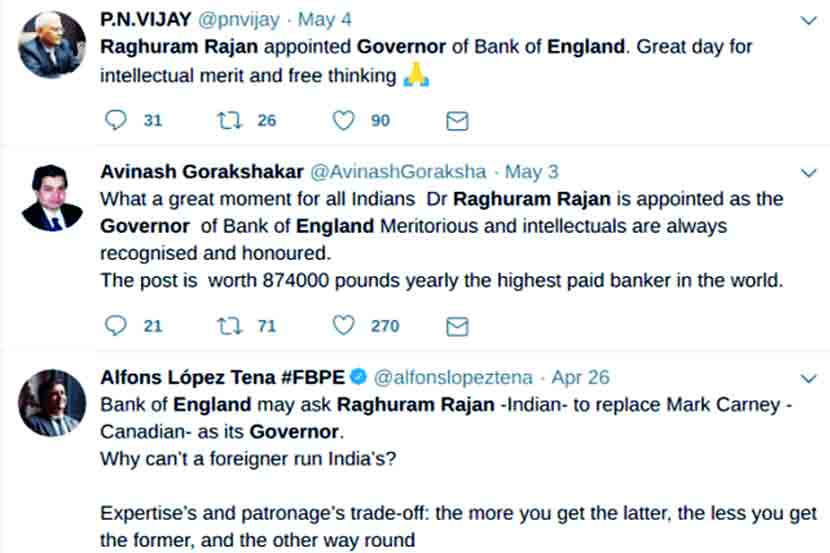Expand chevron menu on Alfons López Tena's tweet
This screenshot has width=830, height=553.
[809, 379]
